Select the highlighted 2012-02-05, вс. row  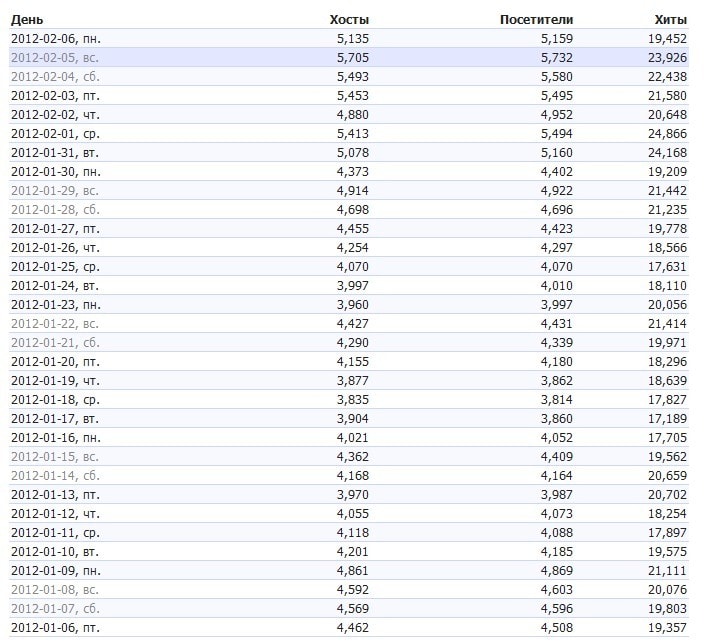coord(55,57)
